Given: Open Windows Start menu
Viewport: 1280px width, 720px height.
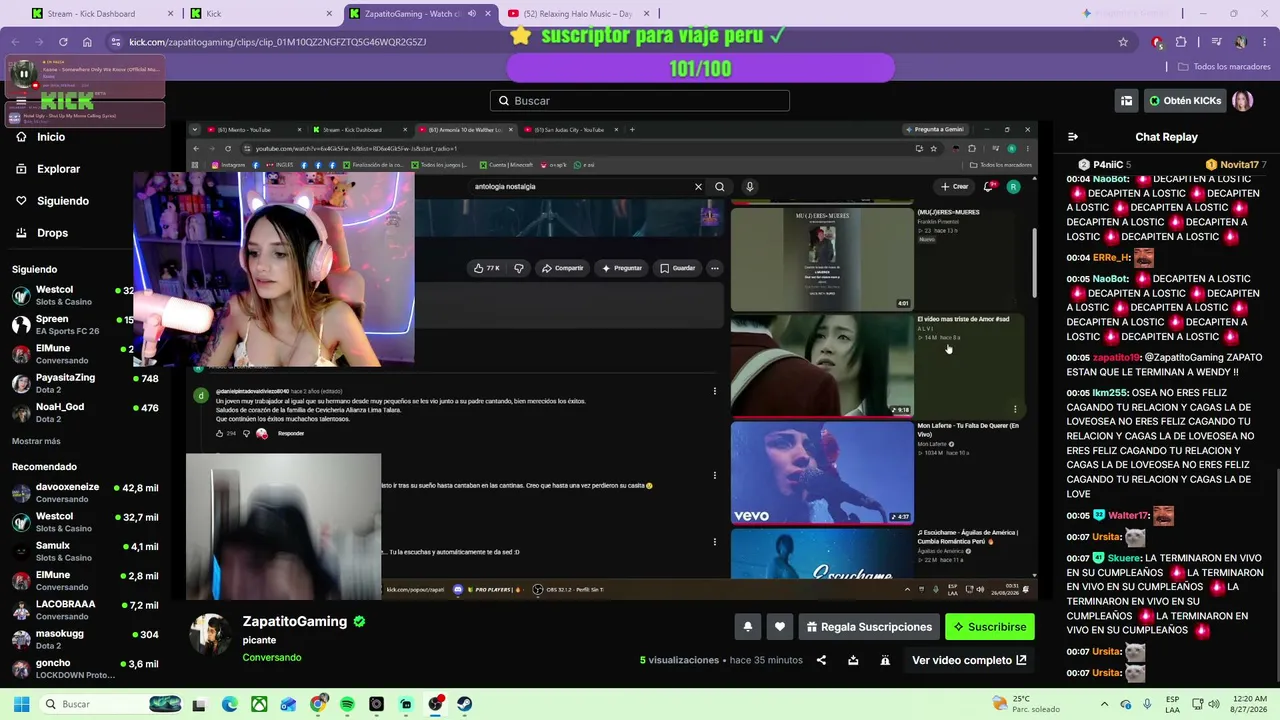Looking at the screenshot, I should tap(20, 704).
